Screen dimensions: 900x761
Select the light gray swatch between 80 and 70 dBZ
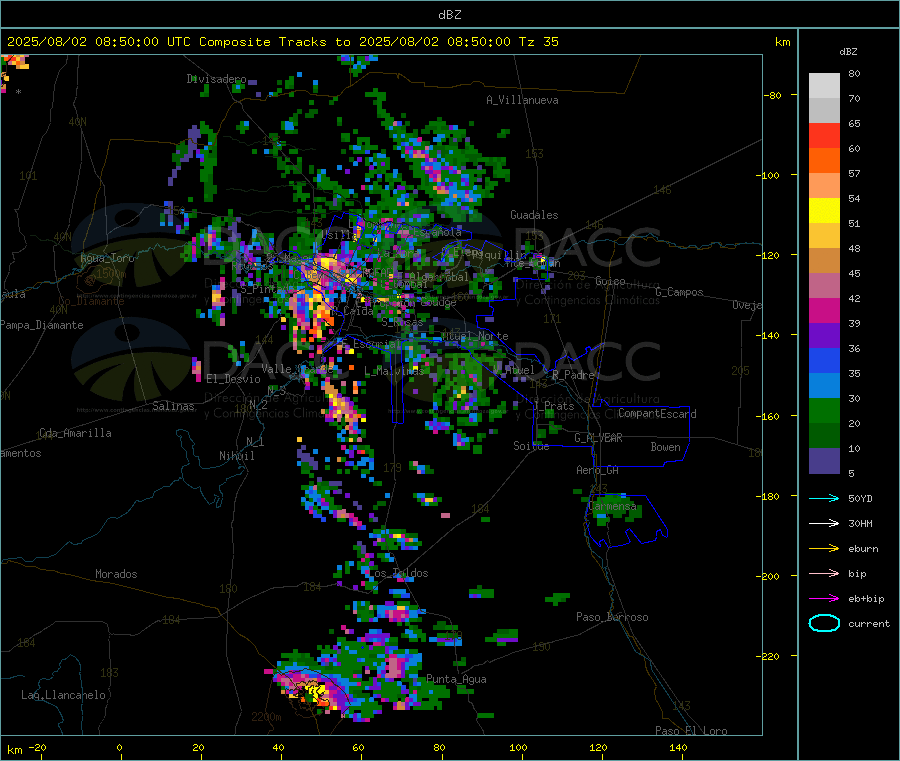tap(824, 86)
